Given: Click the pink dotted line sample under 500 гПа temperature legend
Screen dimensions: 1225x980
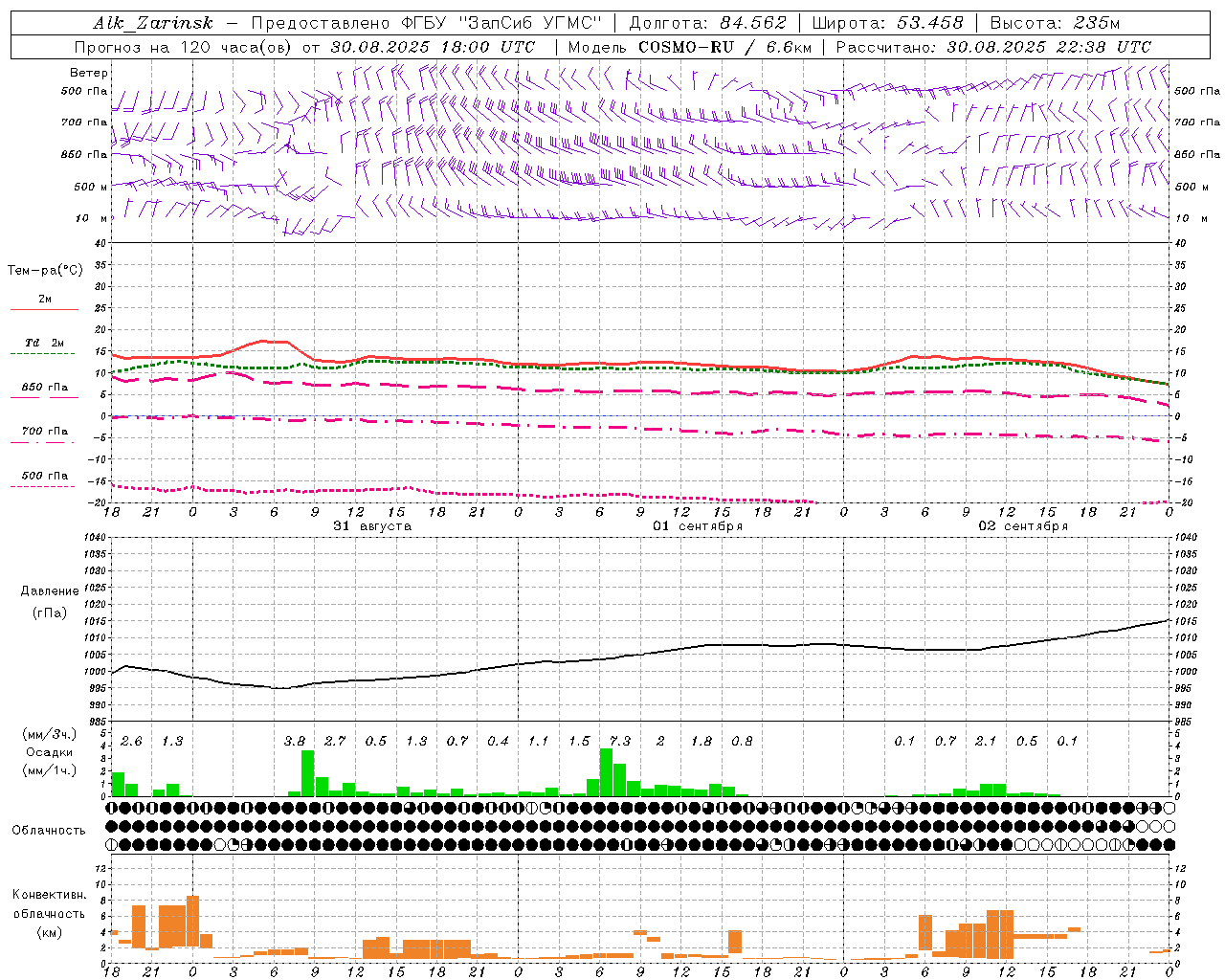Looking at the screenshot, I should (x=44, y=486).
